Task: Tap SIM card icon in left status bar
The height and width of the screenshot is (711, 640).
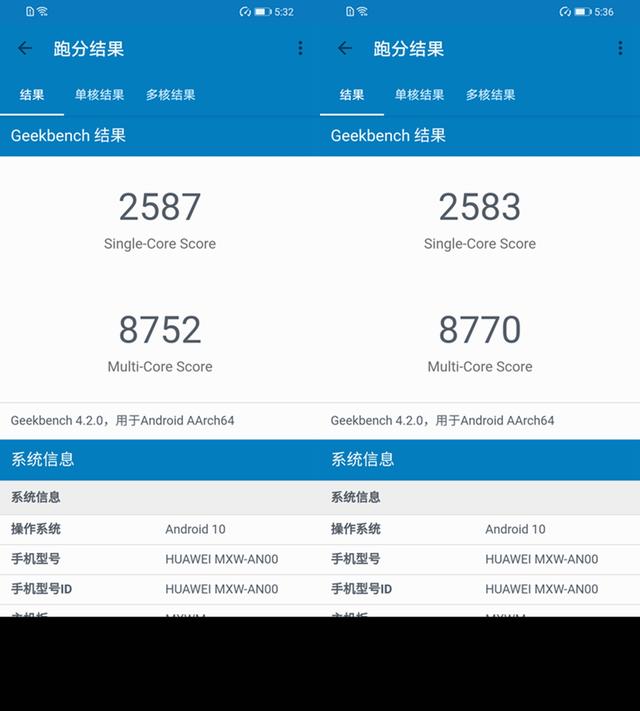Action: (x=30, y=11)
